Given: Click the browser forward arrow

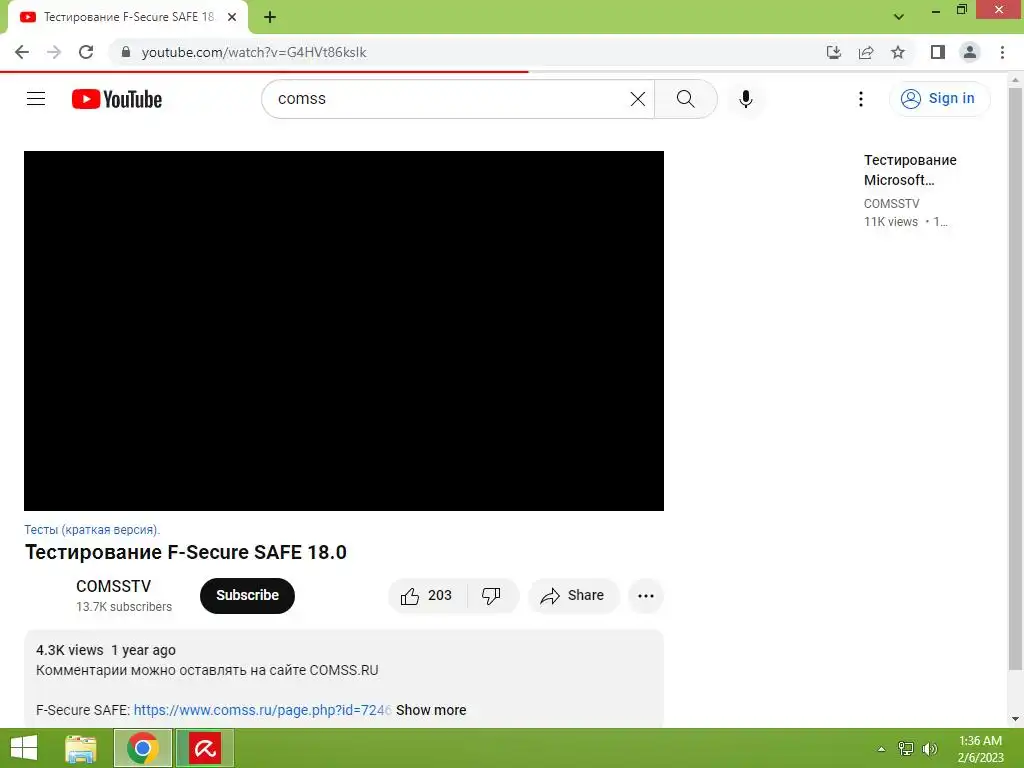Looking at the screenshot, I should click(54, 52).
